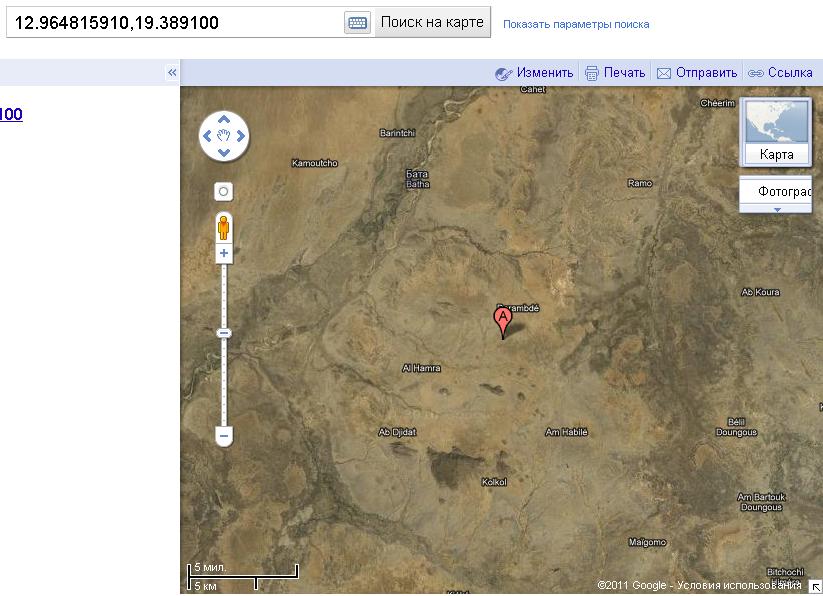Switch to 'Карта' map view thumbnail
This screenshot has height=596, width=823.
(x=776, y=132)
